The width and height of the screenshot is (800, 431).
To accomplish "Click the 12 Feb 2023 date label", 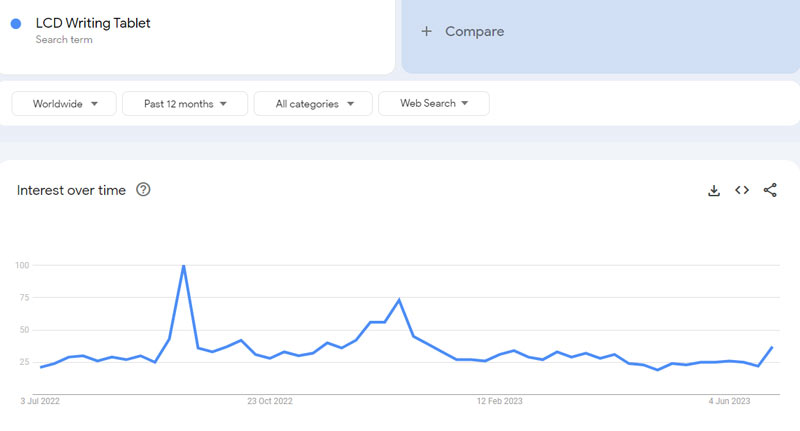I will 499,401.
